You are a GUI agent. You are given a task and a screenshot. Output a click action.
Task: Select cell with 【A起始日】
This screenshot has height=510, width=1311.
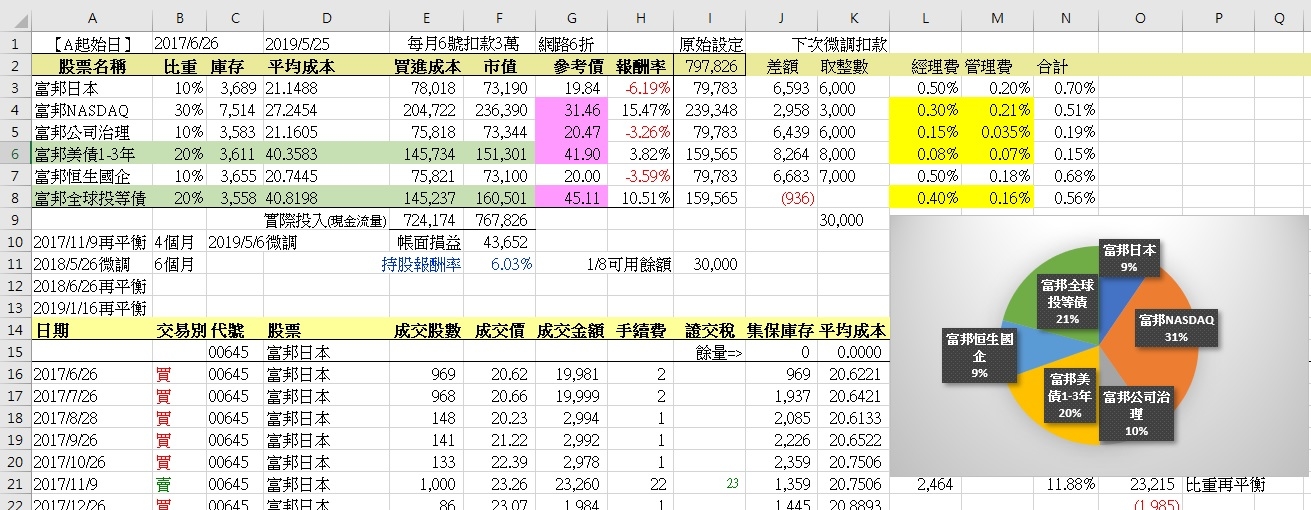point(92,44)
